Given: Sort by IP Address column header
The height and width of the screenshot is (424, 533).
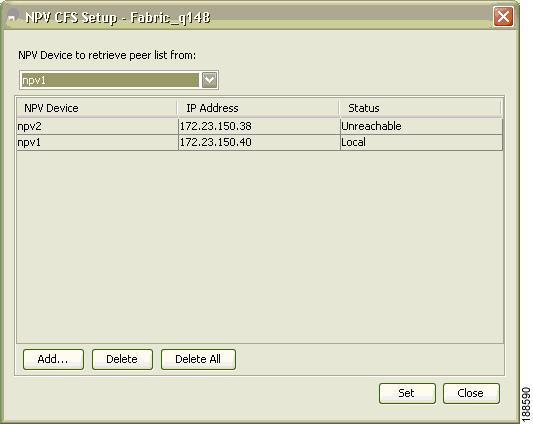Looking at the screenshot, I should click(x=258, y=108).
